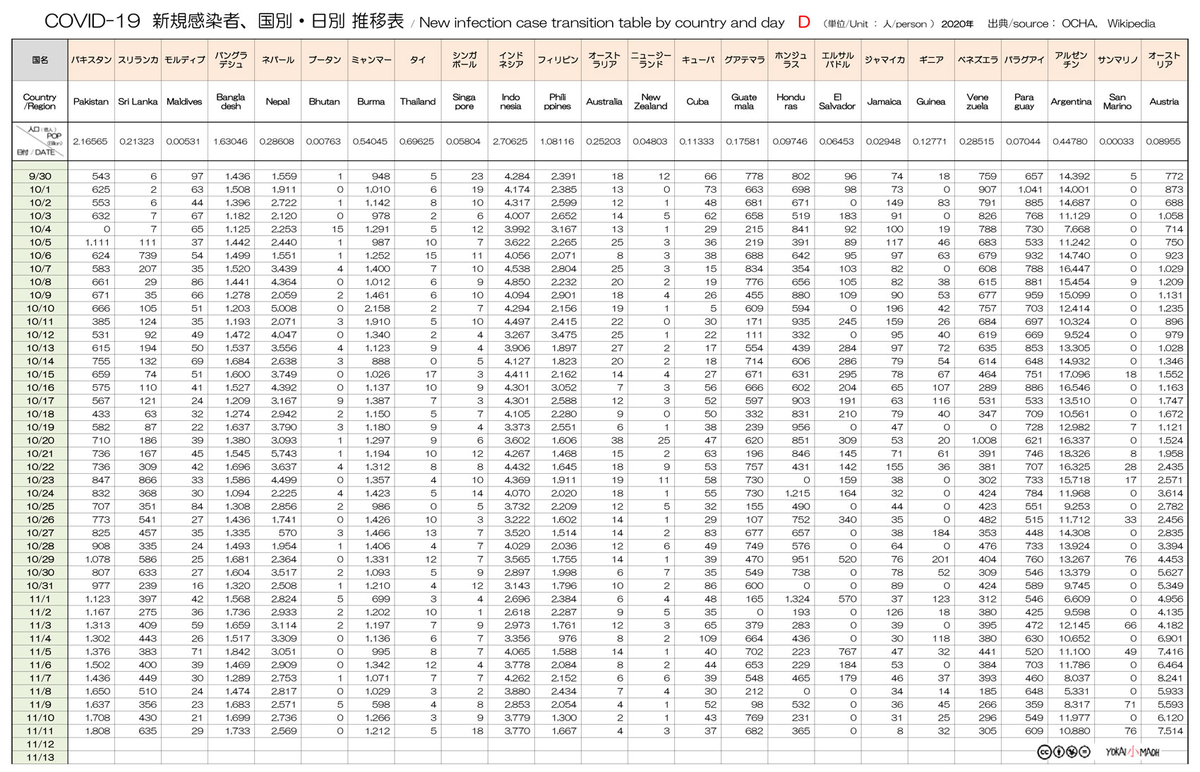Click the Guinea column header
Viewport: 1200px width, 772px height.
tap(931, 102)
